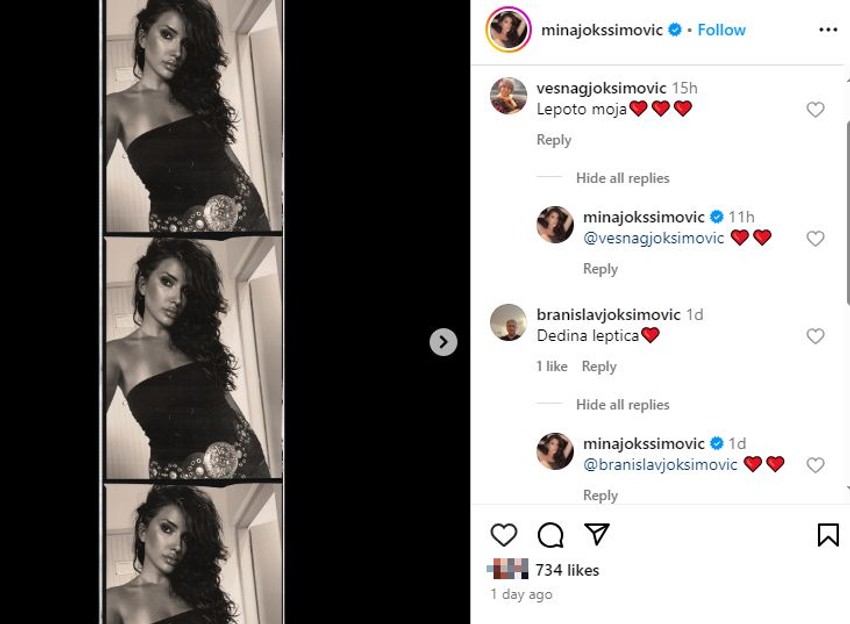Like the post with heart icon
This screenshot has height=624, width=850.
(x=504, y=535)
